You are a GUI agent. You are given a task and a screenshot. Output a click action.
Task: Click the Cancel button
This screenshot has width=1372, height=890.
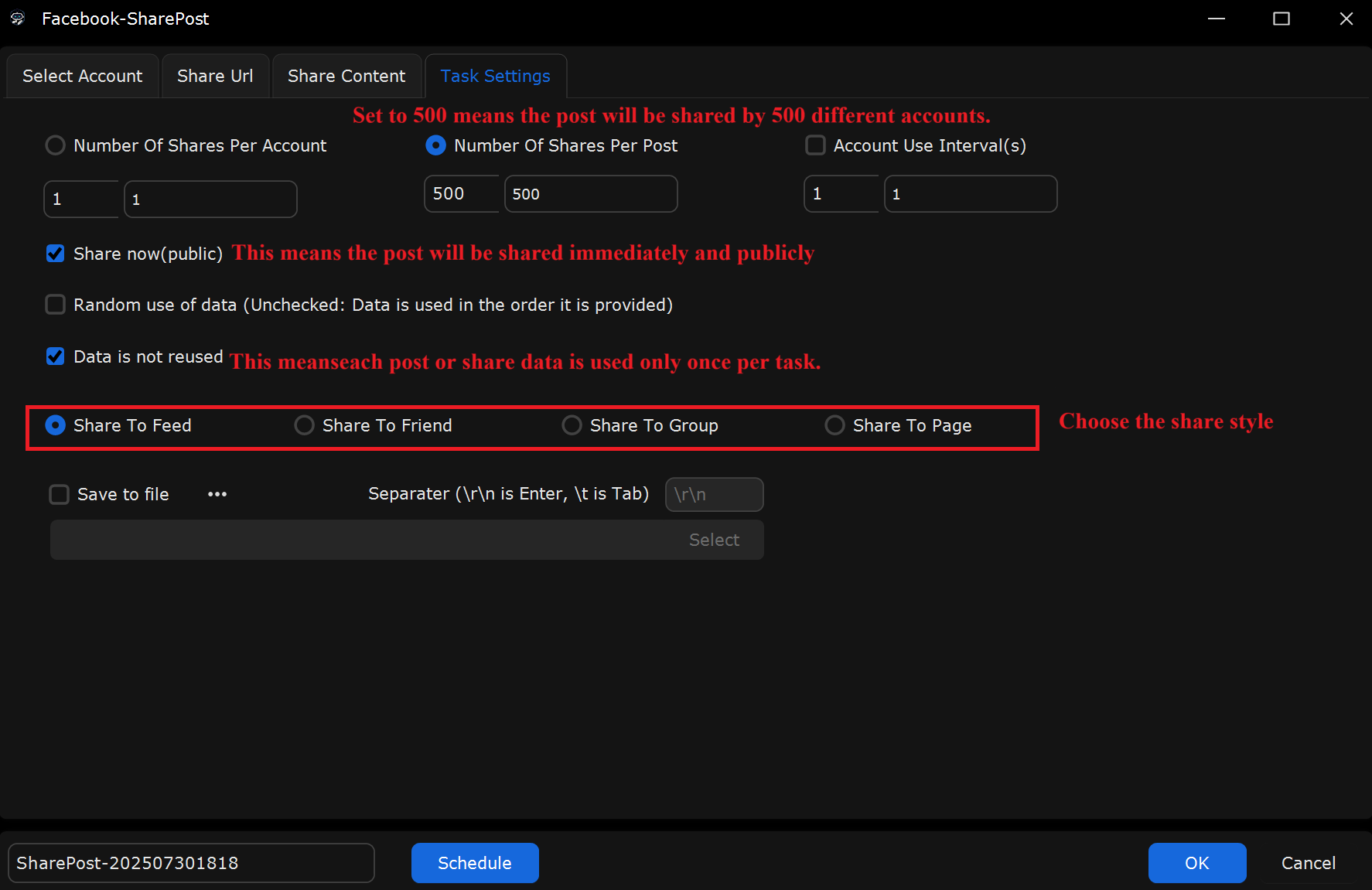pyautogui.click(x=1309, y=863)
